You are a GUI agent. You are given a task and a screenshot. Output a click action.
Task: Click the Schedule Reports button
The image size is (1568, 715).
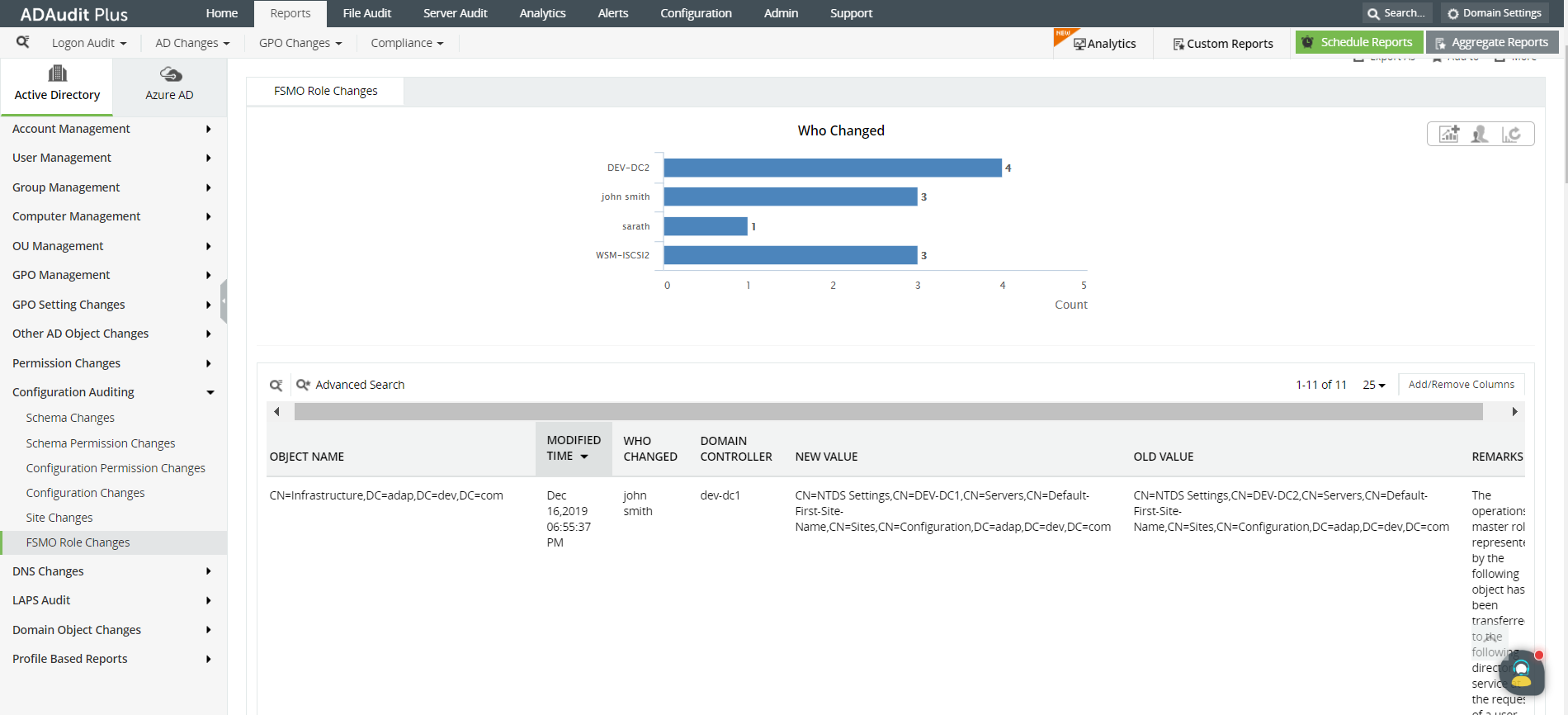click(x=1358, y=42)
